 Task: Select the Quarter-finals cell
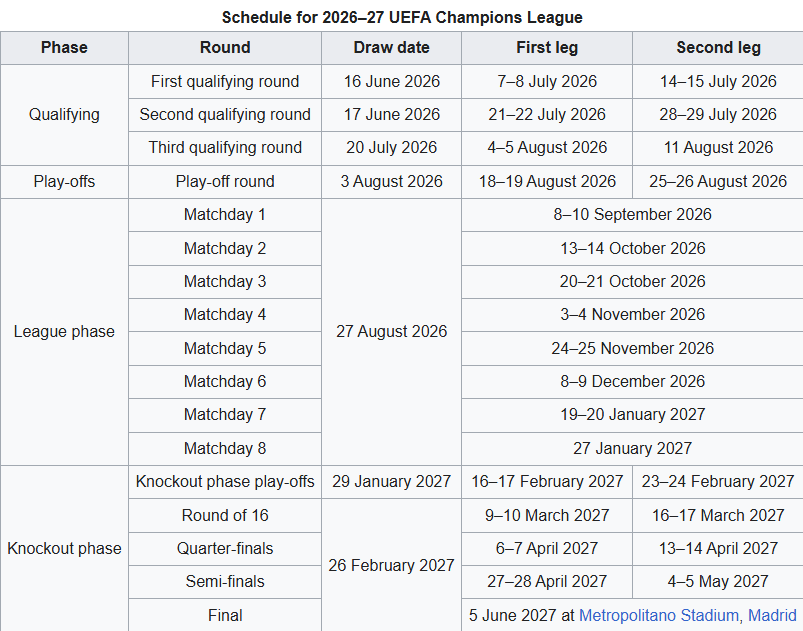[225, 549]
